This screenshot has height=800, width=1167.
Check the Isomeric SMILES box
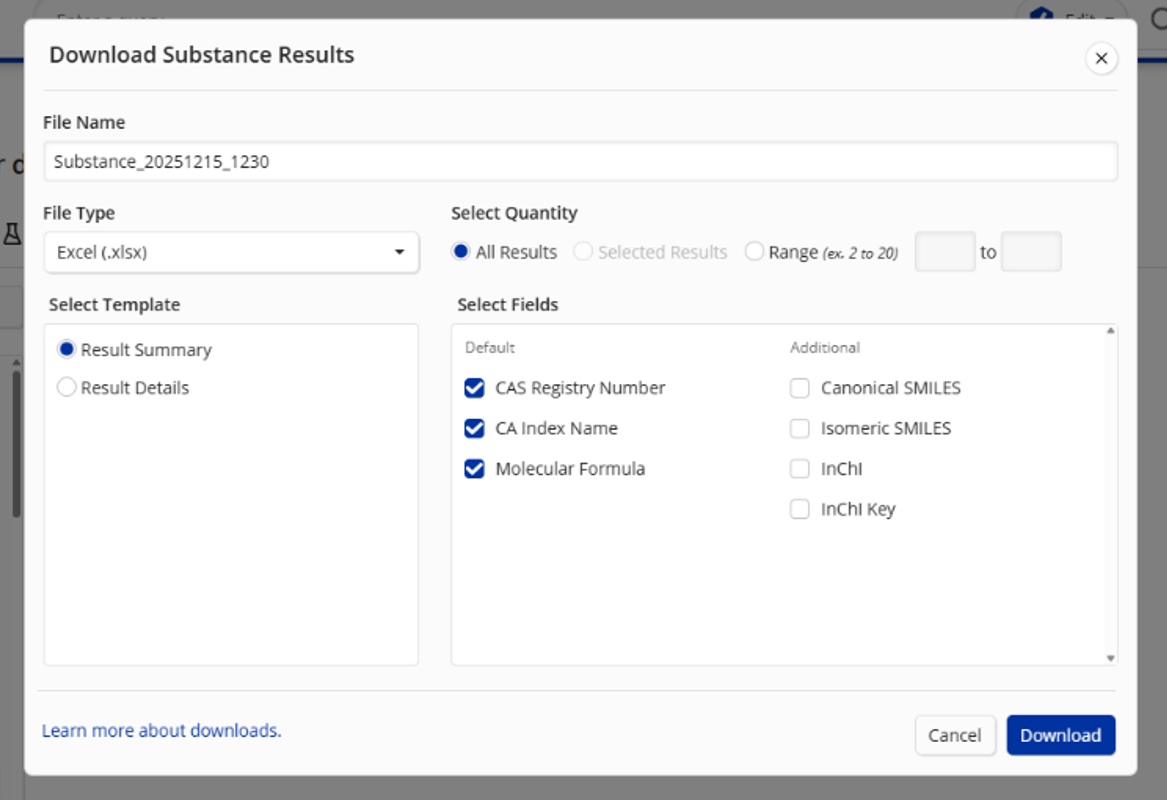pos(799,428)
